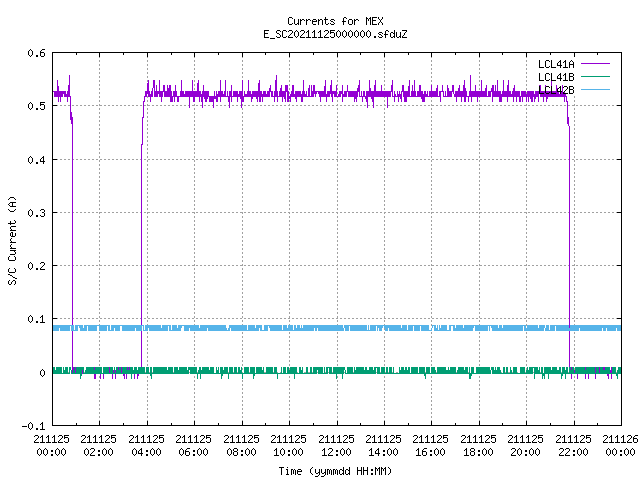Click the 0.2 y-axis tick label

(x=36, y=266)
